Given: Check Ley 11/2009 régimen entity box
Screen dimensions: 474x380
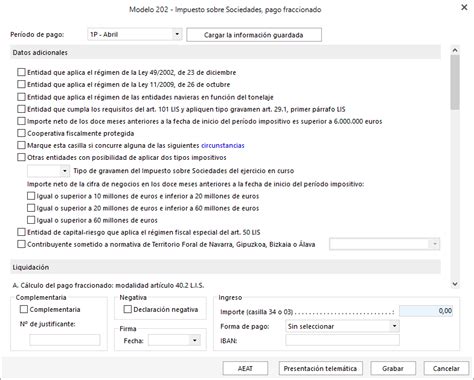Looking at the screenshot, I should [x=21, y=84].
